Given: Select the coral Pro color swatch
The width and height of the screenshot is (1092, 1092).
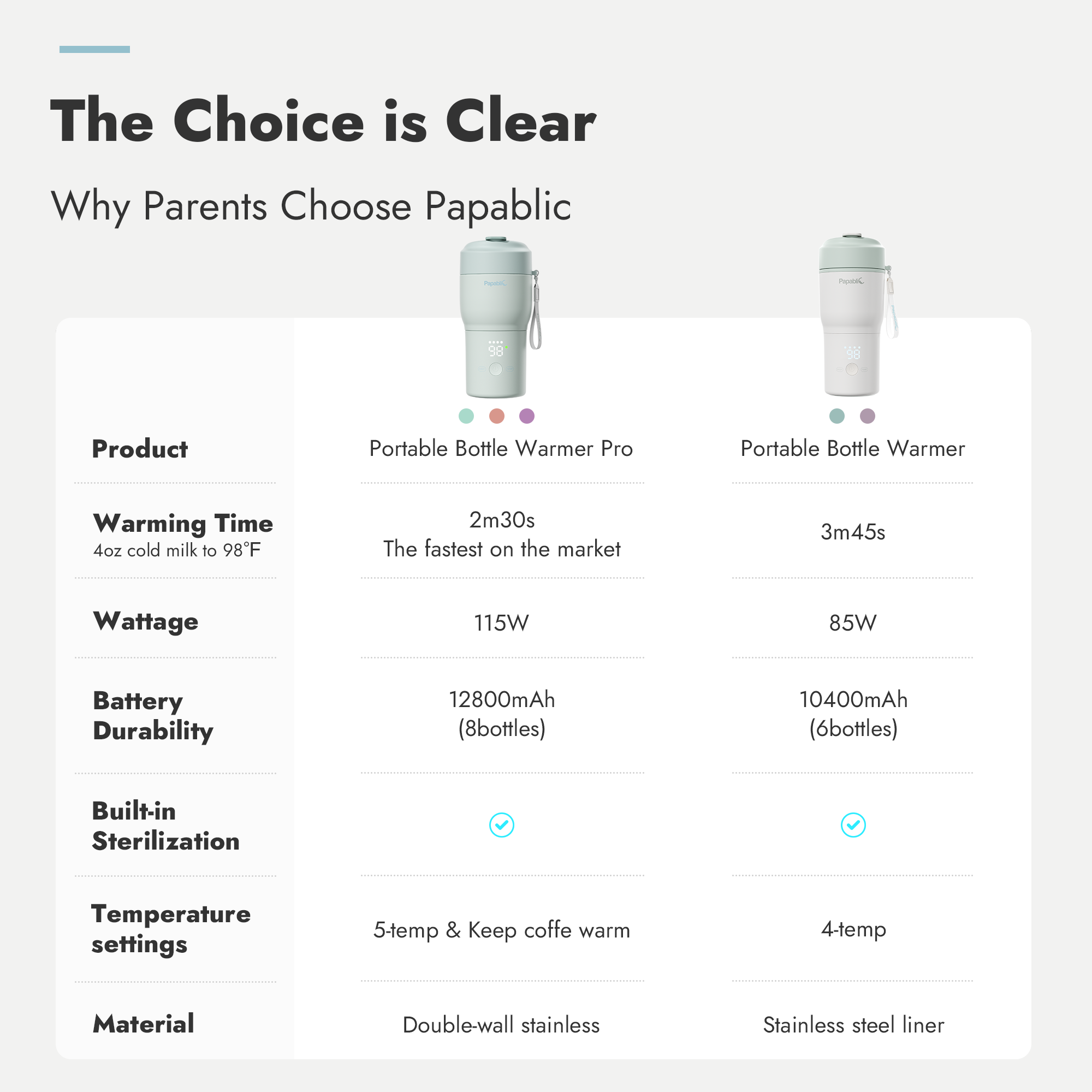Looking at the screenshot, I should (497, 416).
